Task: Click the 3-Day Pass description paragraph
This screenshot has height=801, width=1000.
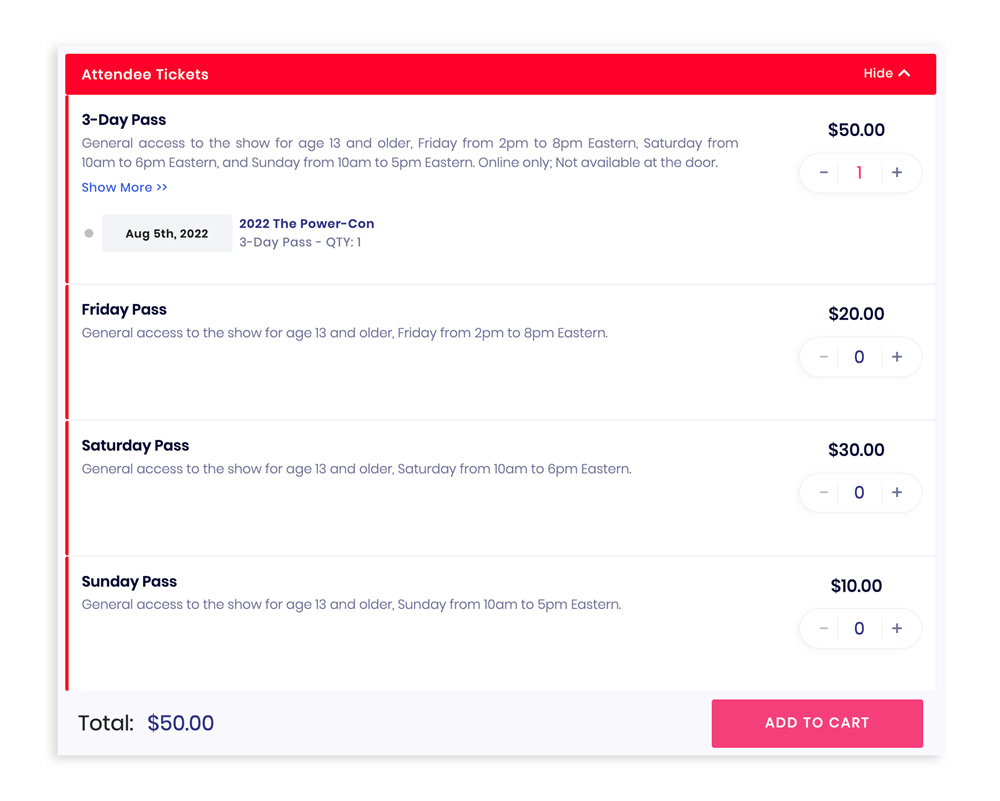Action: click(409, 153)
